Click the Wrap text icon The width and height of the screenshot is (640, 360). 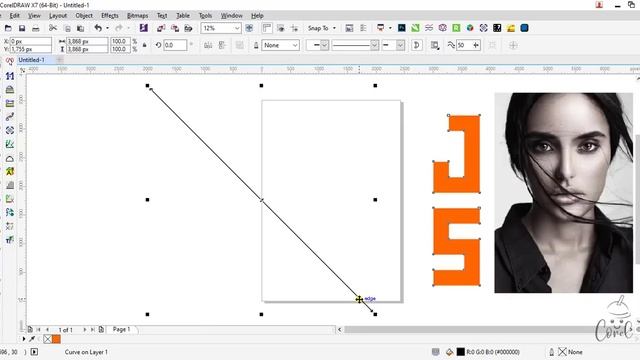point(435,45)
